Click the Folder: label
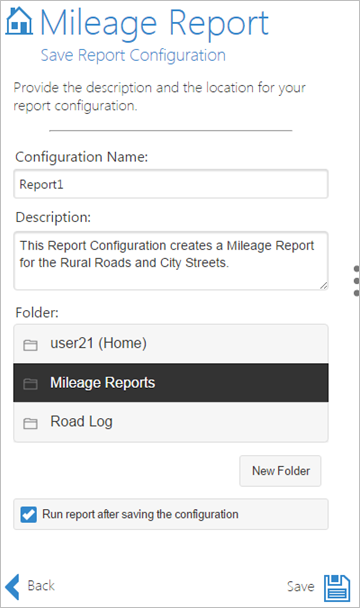Viewport: 360px width, 608px height. 37,312
